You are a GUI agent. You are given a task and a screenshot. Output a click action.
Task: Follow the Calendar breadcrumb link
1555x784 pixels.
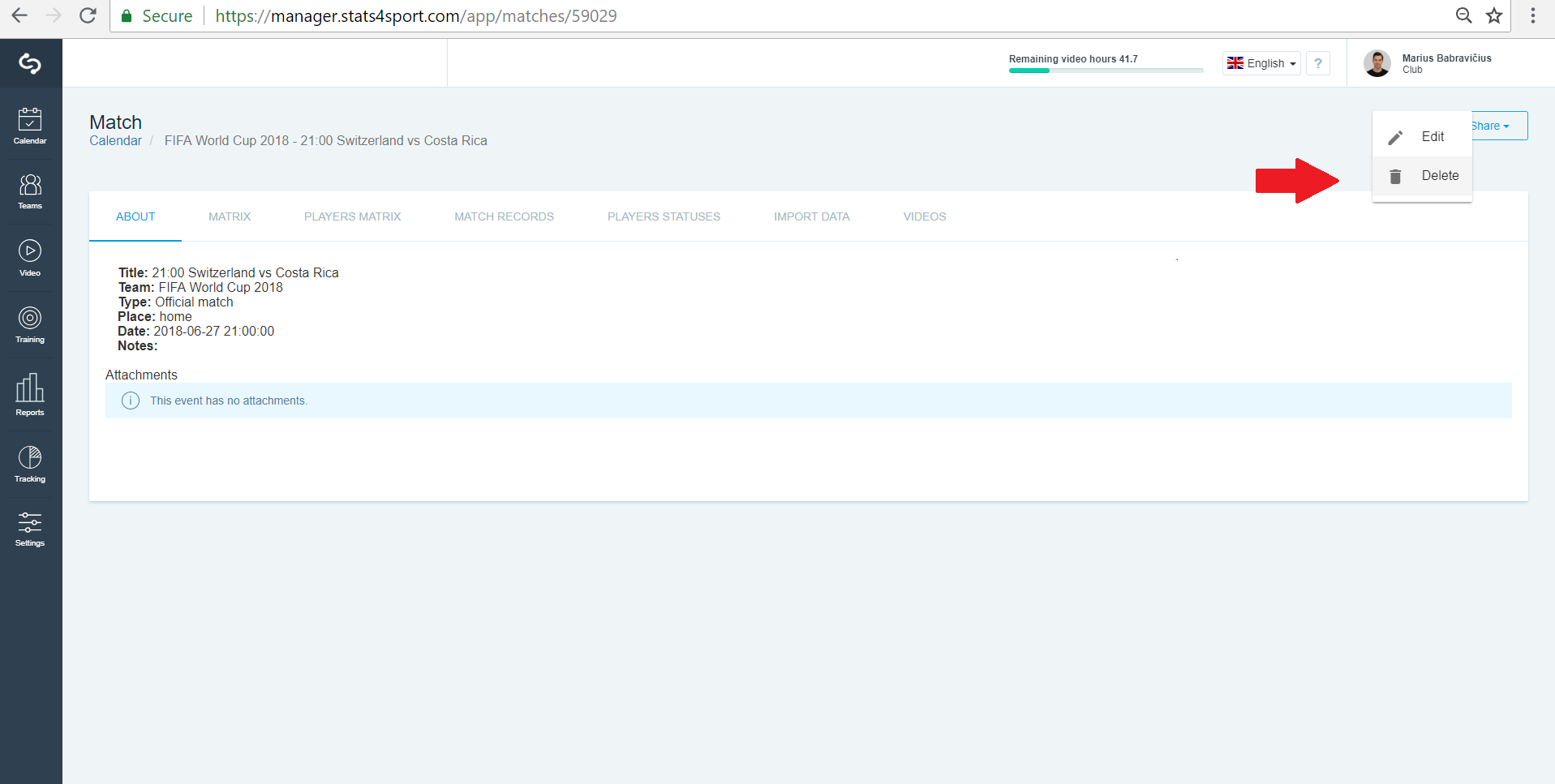[x=115, y=141]
